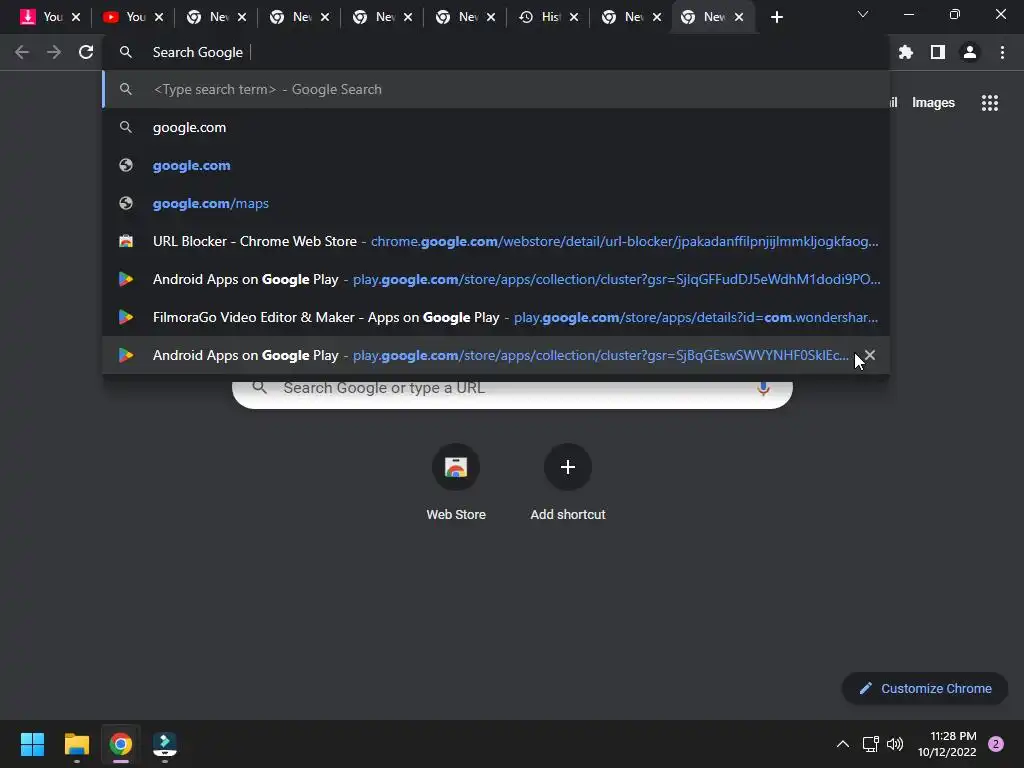Viewport: 1024px width, 768px height.
Task: Click the voice search microphone
Action: [x=763, y=388]
